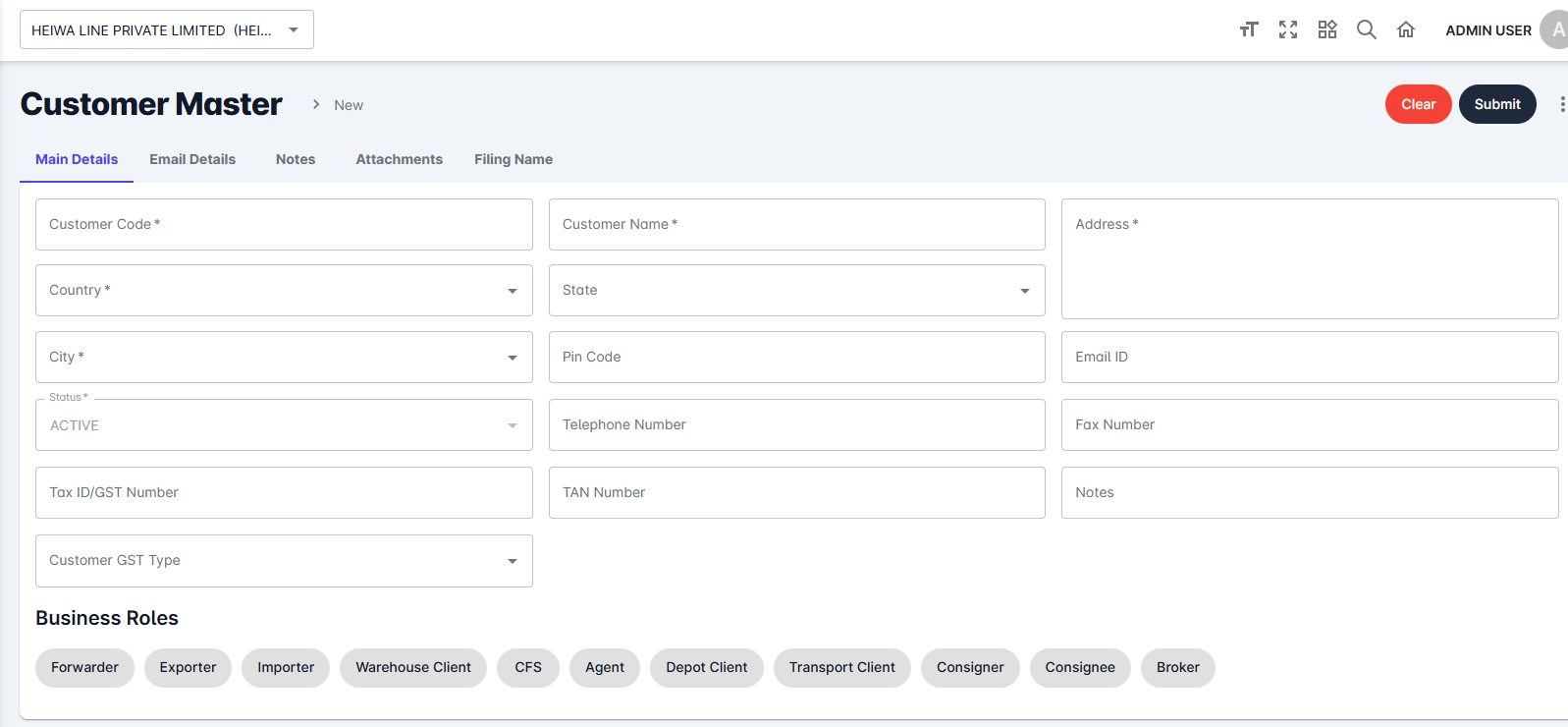Enable the Warehouse Client role chip
The width and height of the screenshot is (1568, 727).
pos(412,667)
